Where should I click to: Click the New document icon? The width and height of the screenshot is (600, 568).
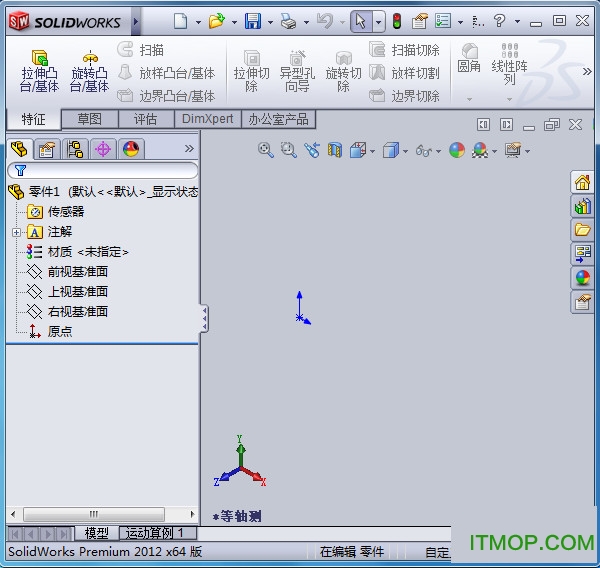[x=180, y=21]
